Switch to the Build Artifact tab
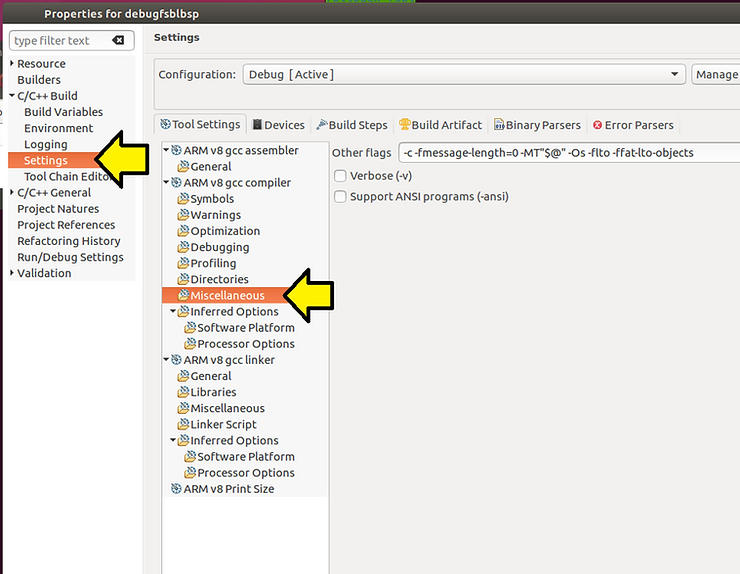Viewport: 740px width, 574px height. coord(440,125)
